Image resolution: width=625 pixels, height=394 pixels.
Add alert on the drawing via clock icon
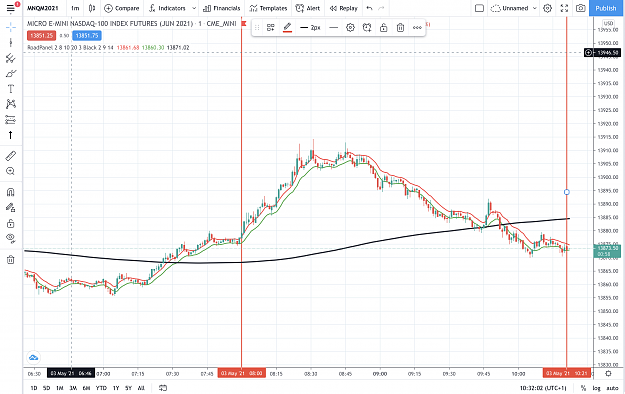(367, 28)
